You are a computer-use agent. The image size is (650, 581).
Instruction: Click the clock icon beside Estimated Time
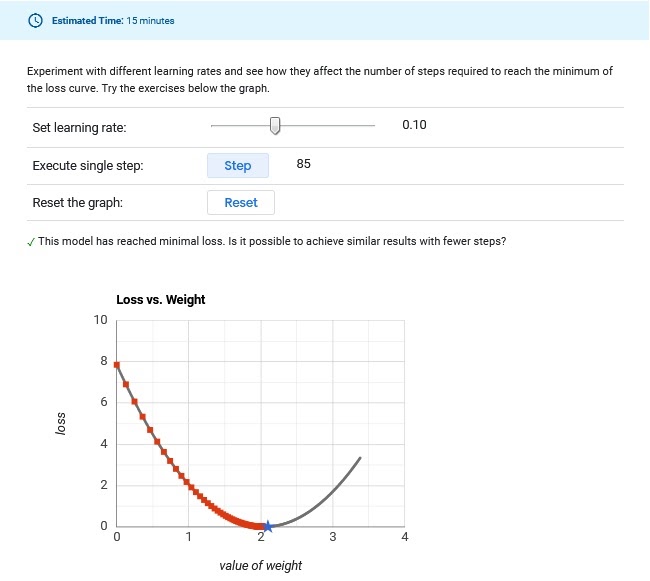coord(37,20)
